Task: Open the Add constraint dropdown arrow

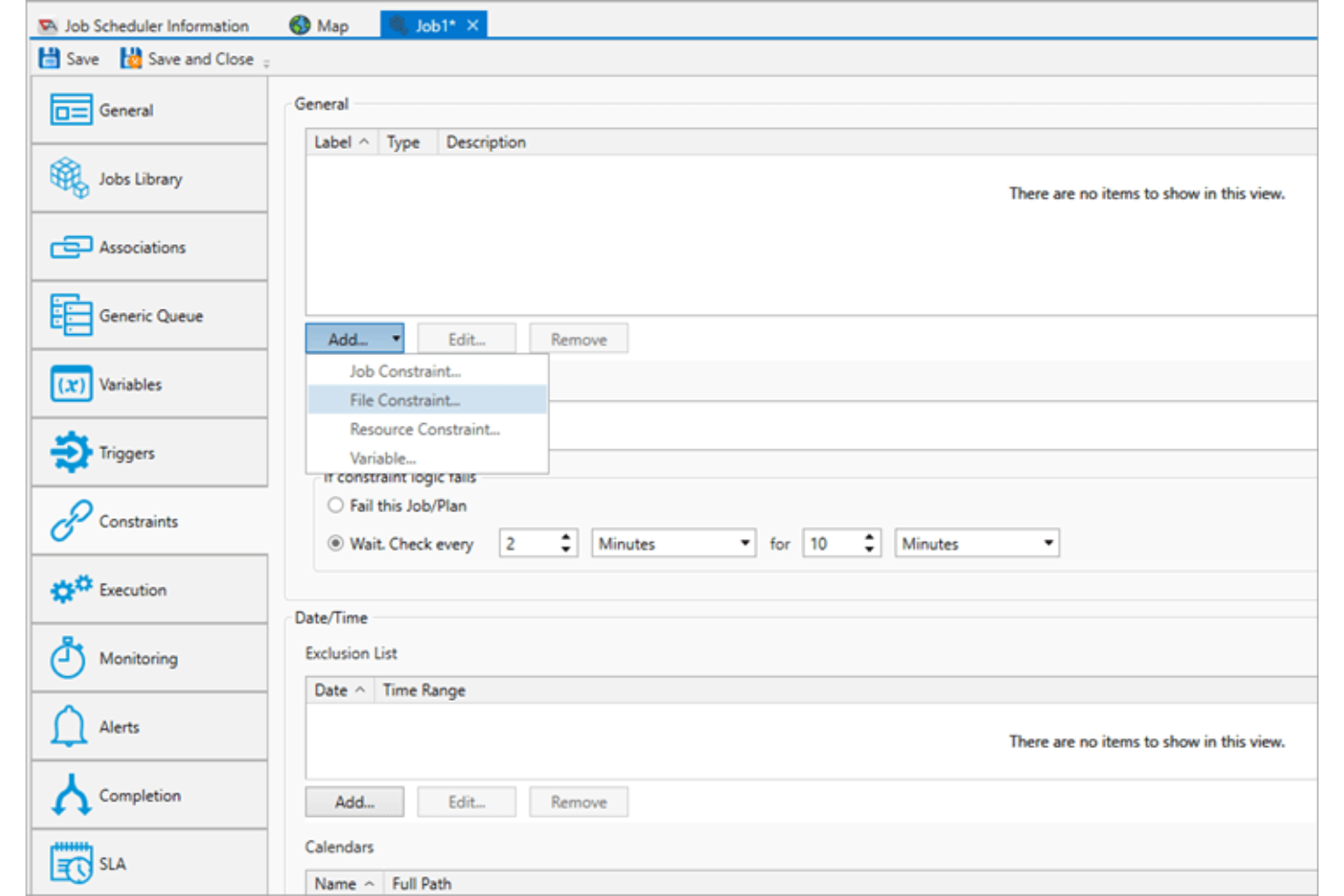Action: point(396,338)
